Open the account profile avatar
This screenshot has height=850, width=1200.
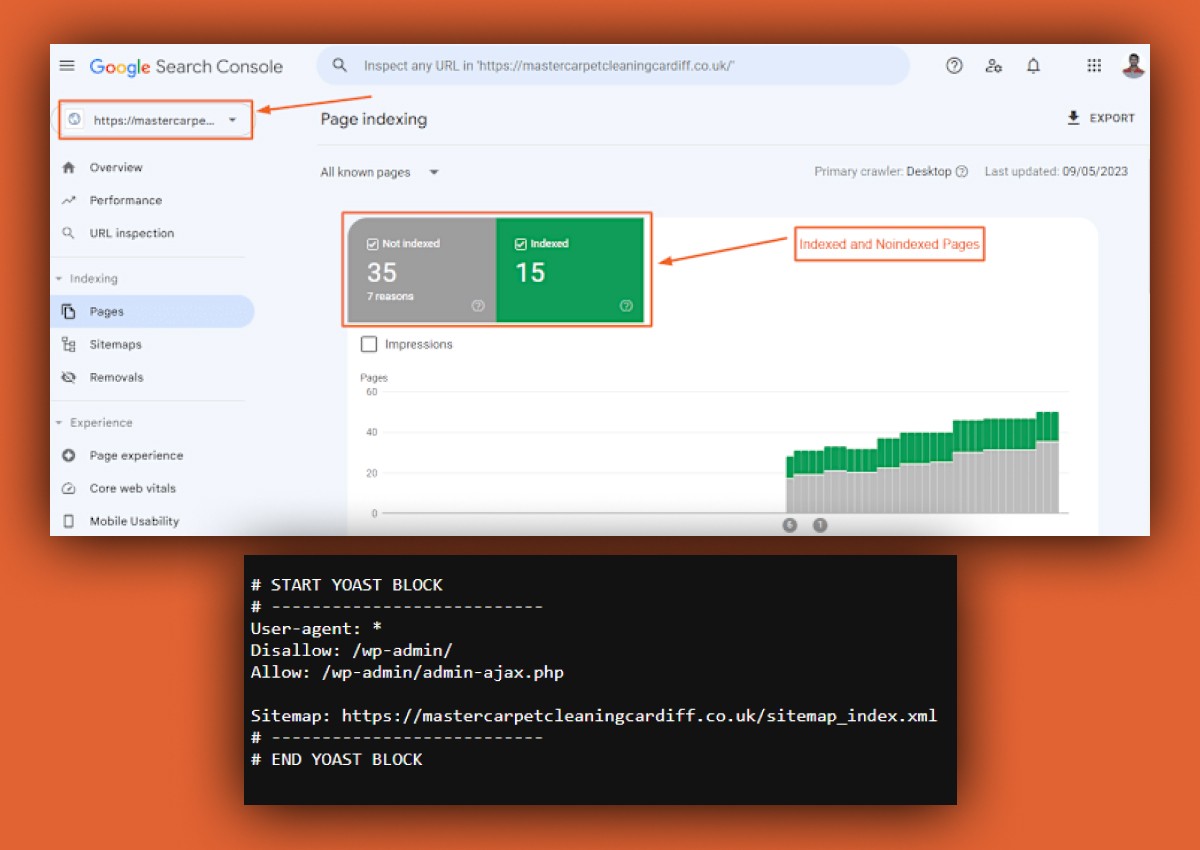(1133, 66)
